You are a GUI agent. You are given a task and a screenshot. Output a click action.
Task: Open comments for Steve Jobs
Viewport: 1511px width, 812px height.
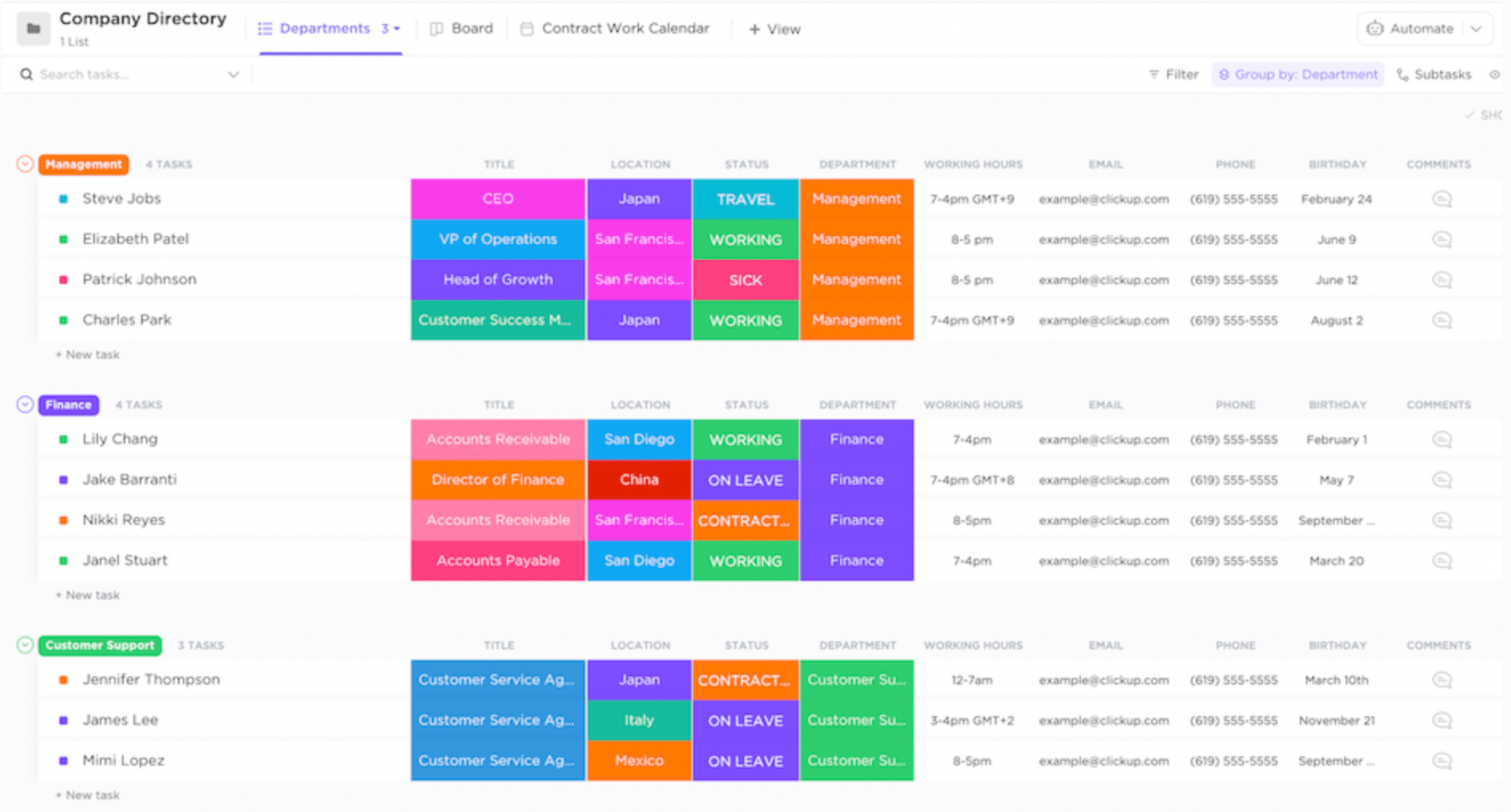(1441, 199)
